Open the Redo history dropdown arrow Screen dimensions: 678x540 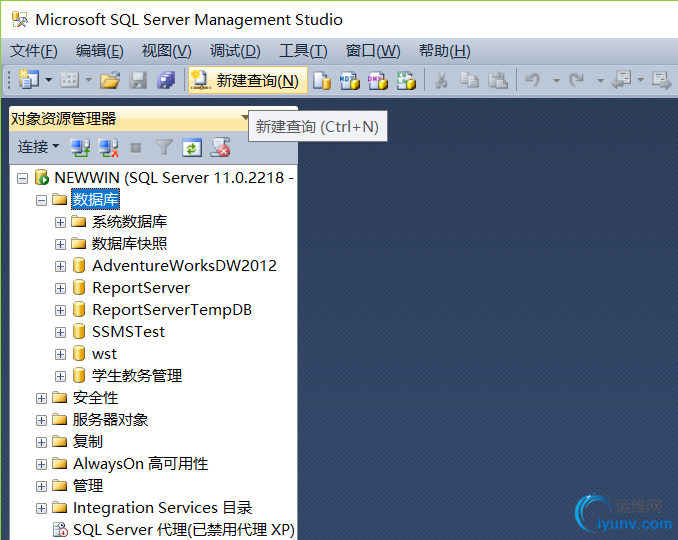point(600,80)
